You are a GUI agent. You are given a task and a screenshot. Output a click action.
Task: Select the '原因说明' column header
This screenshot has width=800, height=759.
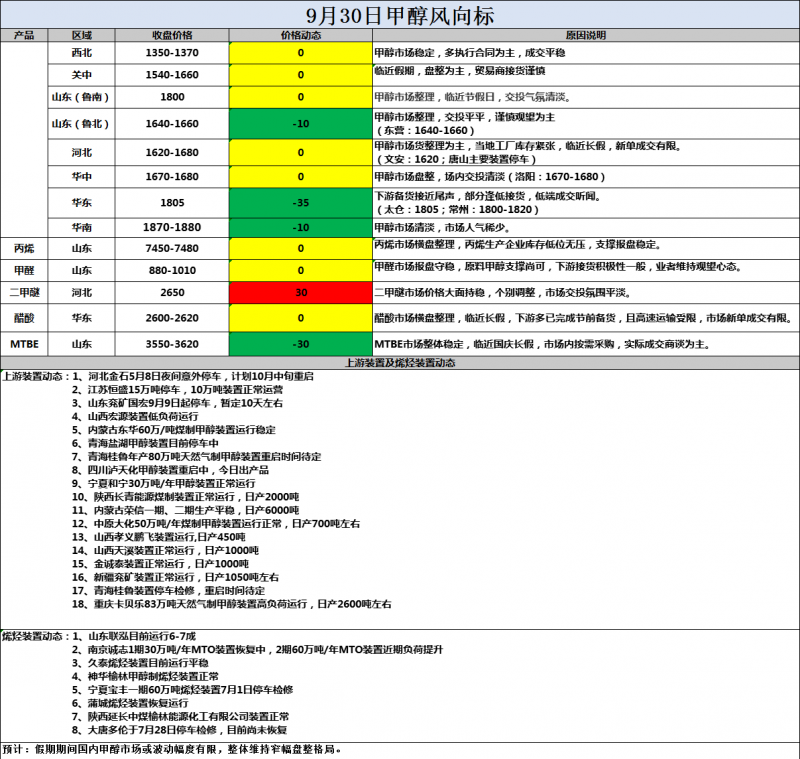click(x=586, y=35)
